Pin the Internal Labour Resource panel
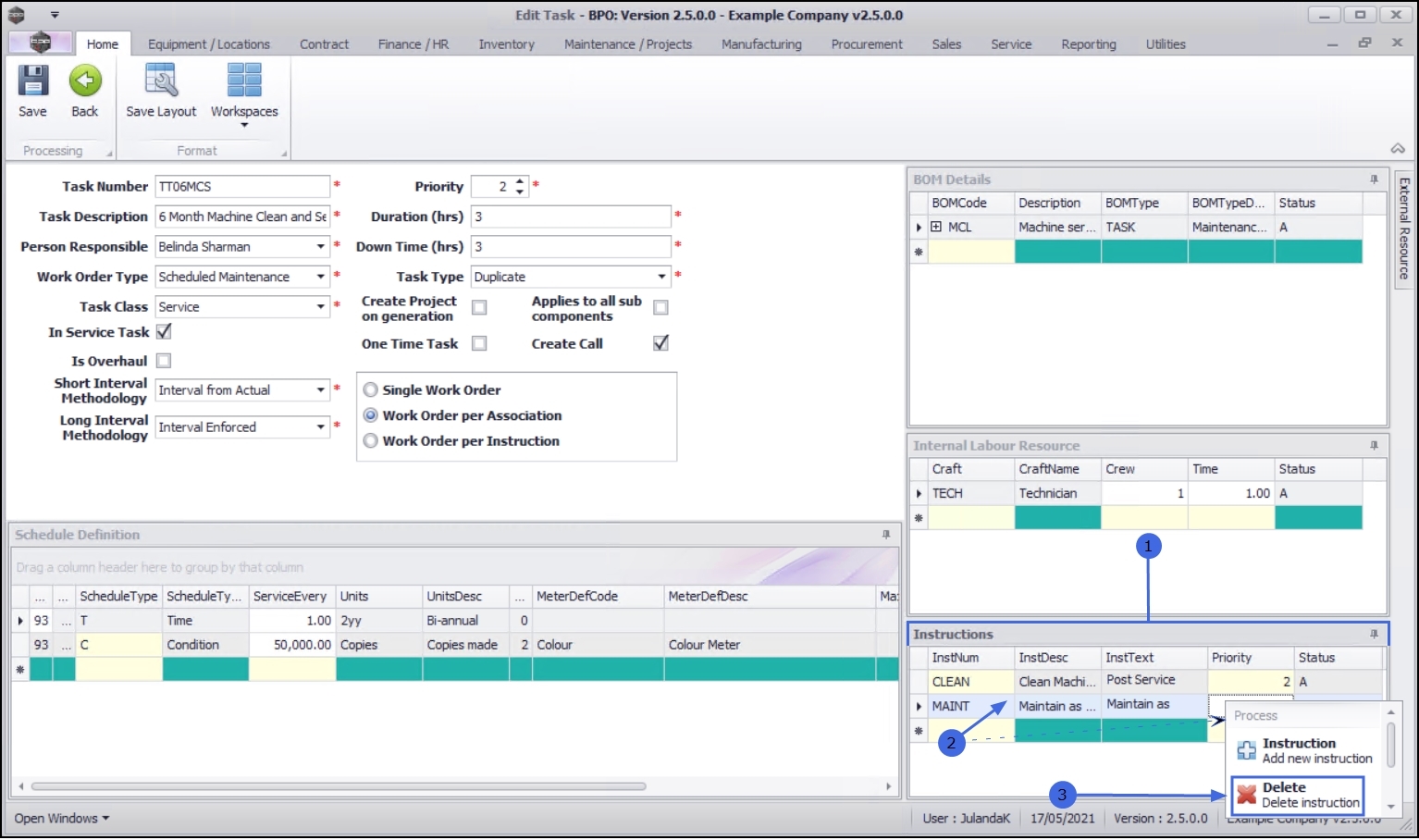Screen dimensions: 1419x840 pos(1374,446)
